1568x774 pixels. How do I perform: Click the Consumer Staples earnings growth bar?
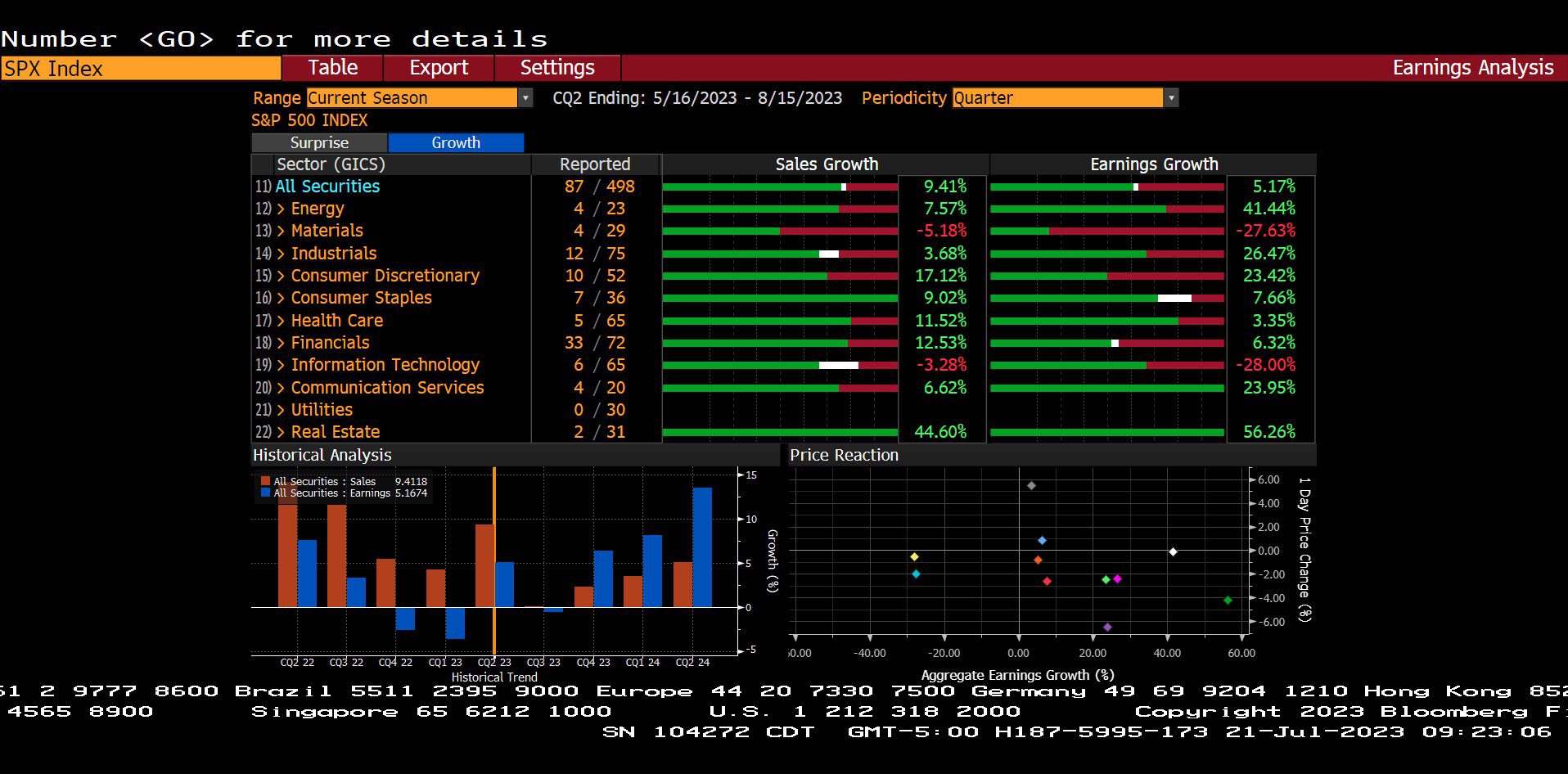[1107, 299]
